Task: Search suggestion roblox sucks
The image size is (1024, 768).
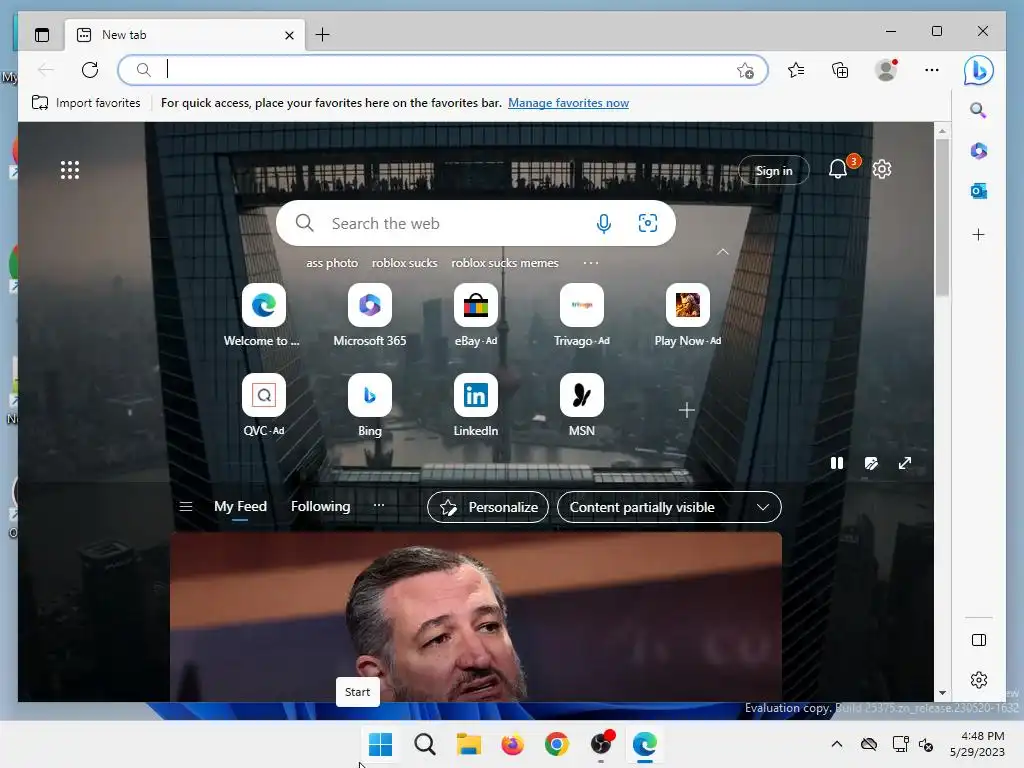Action: click(404, 263)
